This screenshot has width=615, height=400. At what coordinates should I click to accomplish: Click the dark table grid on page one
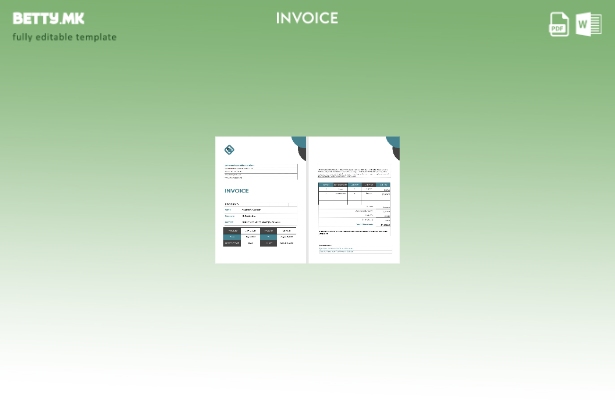click(x=259, y=237)
